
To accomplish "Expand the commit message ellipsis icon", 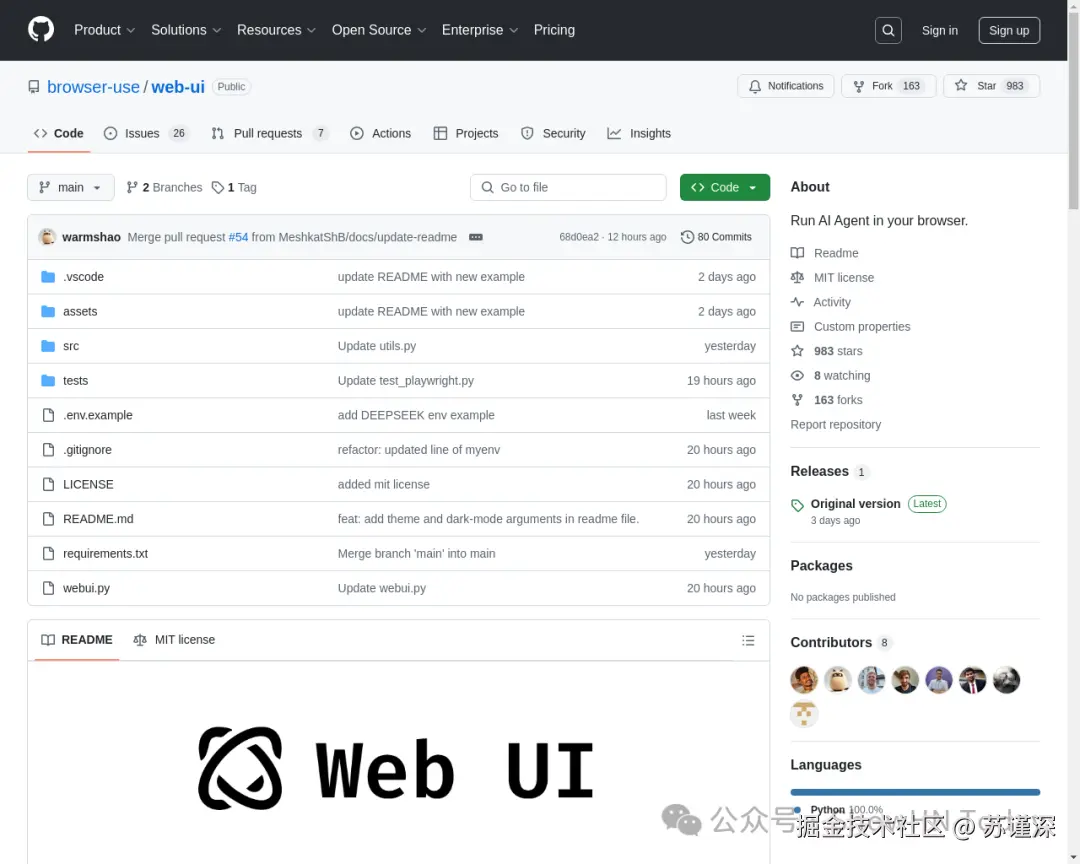I will 475,237.
